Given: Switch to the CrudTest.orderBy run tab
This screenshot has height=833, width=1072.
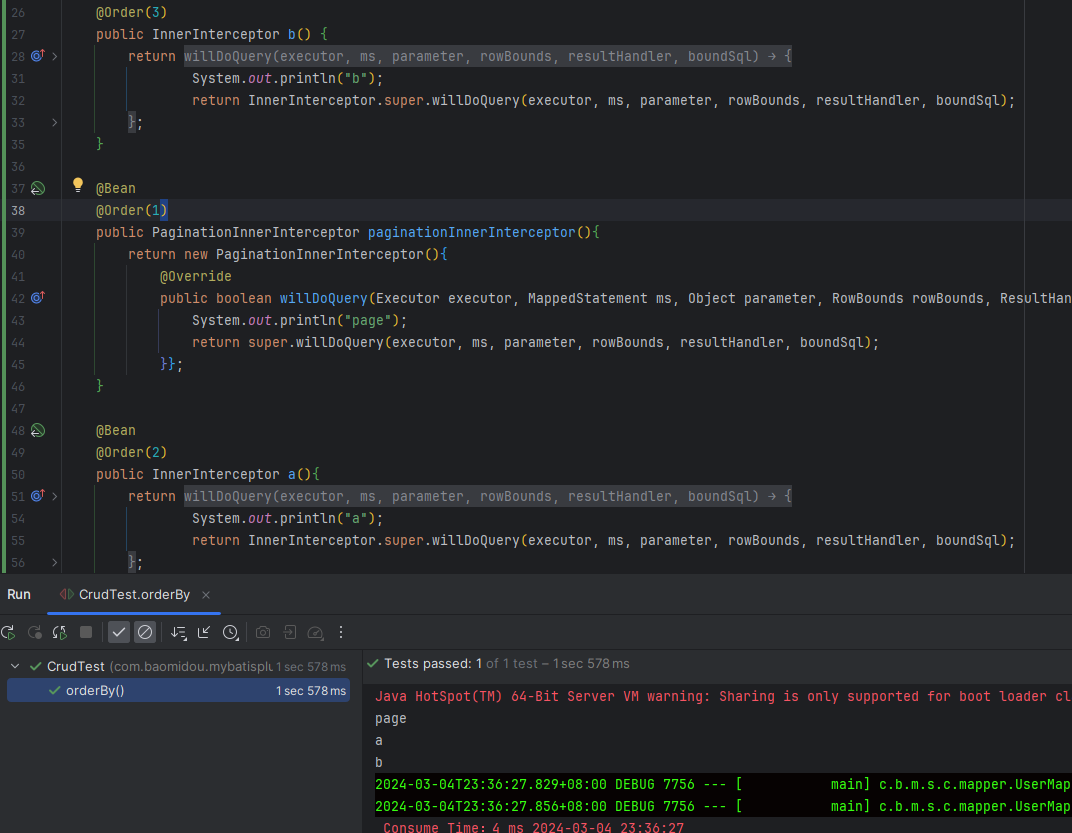Looking at the screenshot, I should point(133,595).
